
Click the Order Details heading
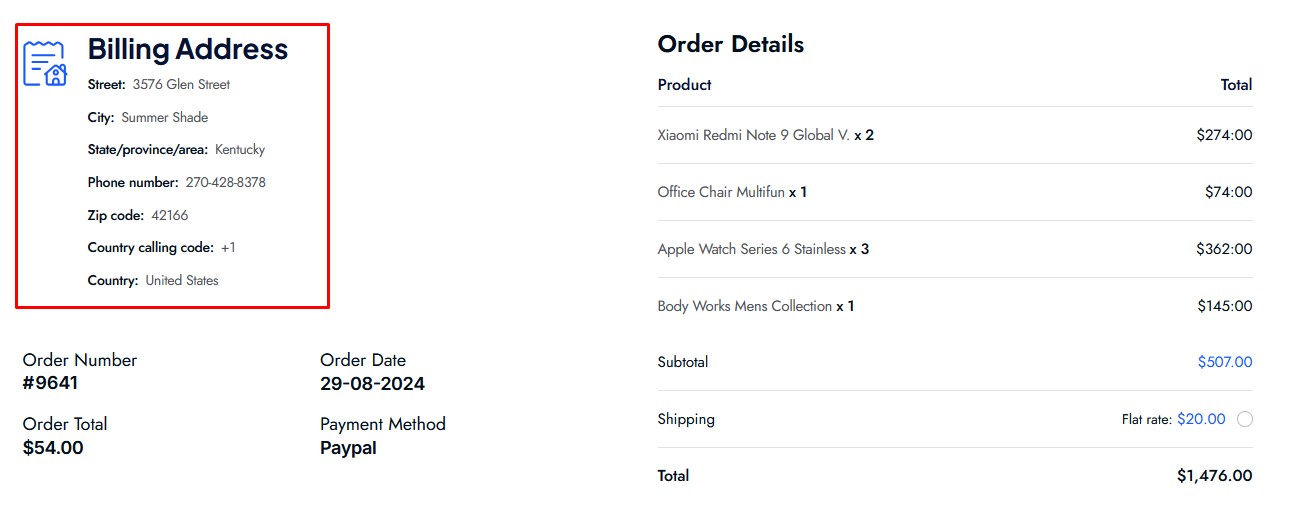pos(731,44)
